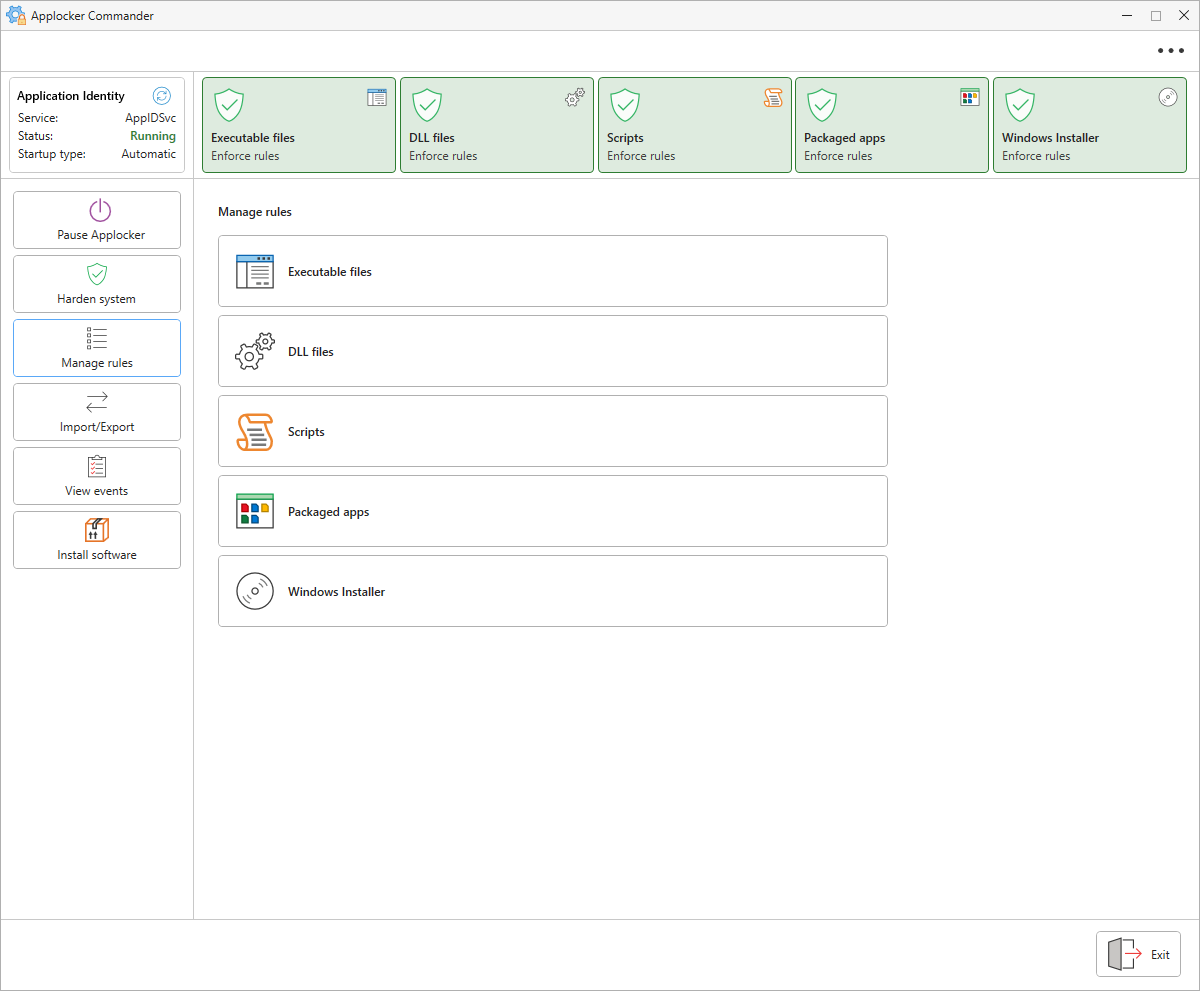The height and width of the screenshot is (991, 1200).
Task: Click the refresh Application Identity icon
Action: click(x=162, y=96)
